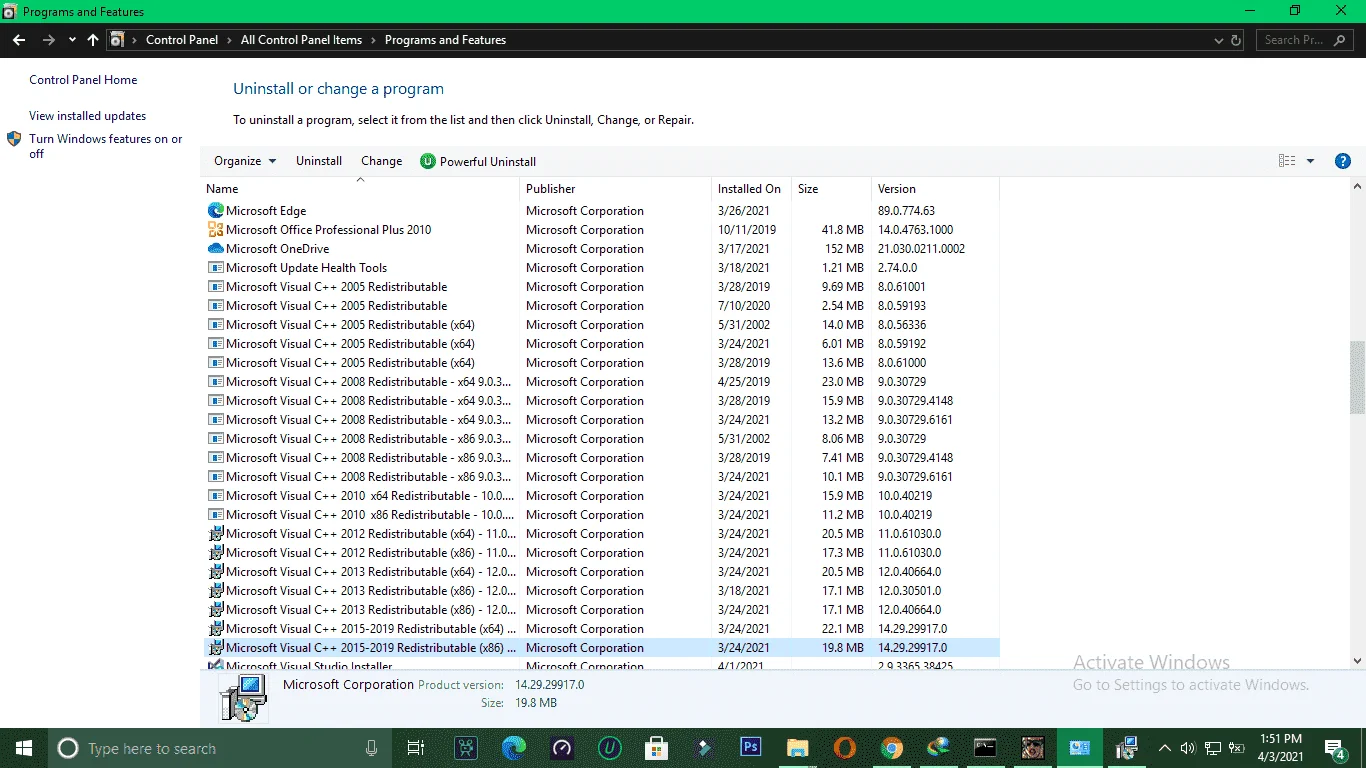Expand the recent locations dropdown arrow
1366x768 pixels.
coord(72,40)
